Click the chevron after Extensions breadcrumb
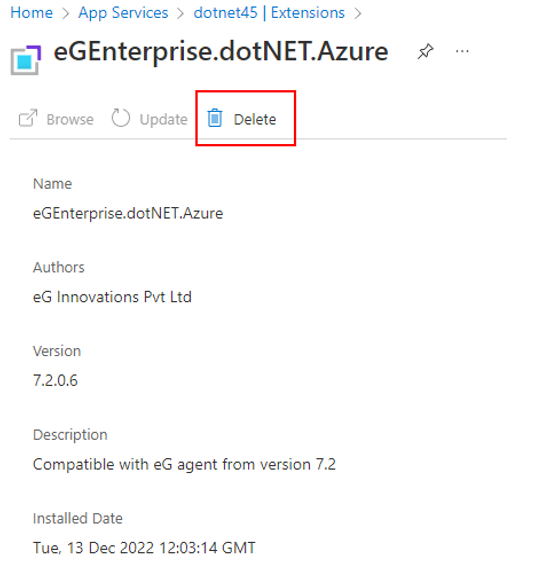 [x=358, y=14]
